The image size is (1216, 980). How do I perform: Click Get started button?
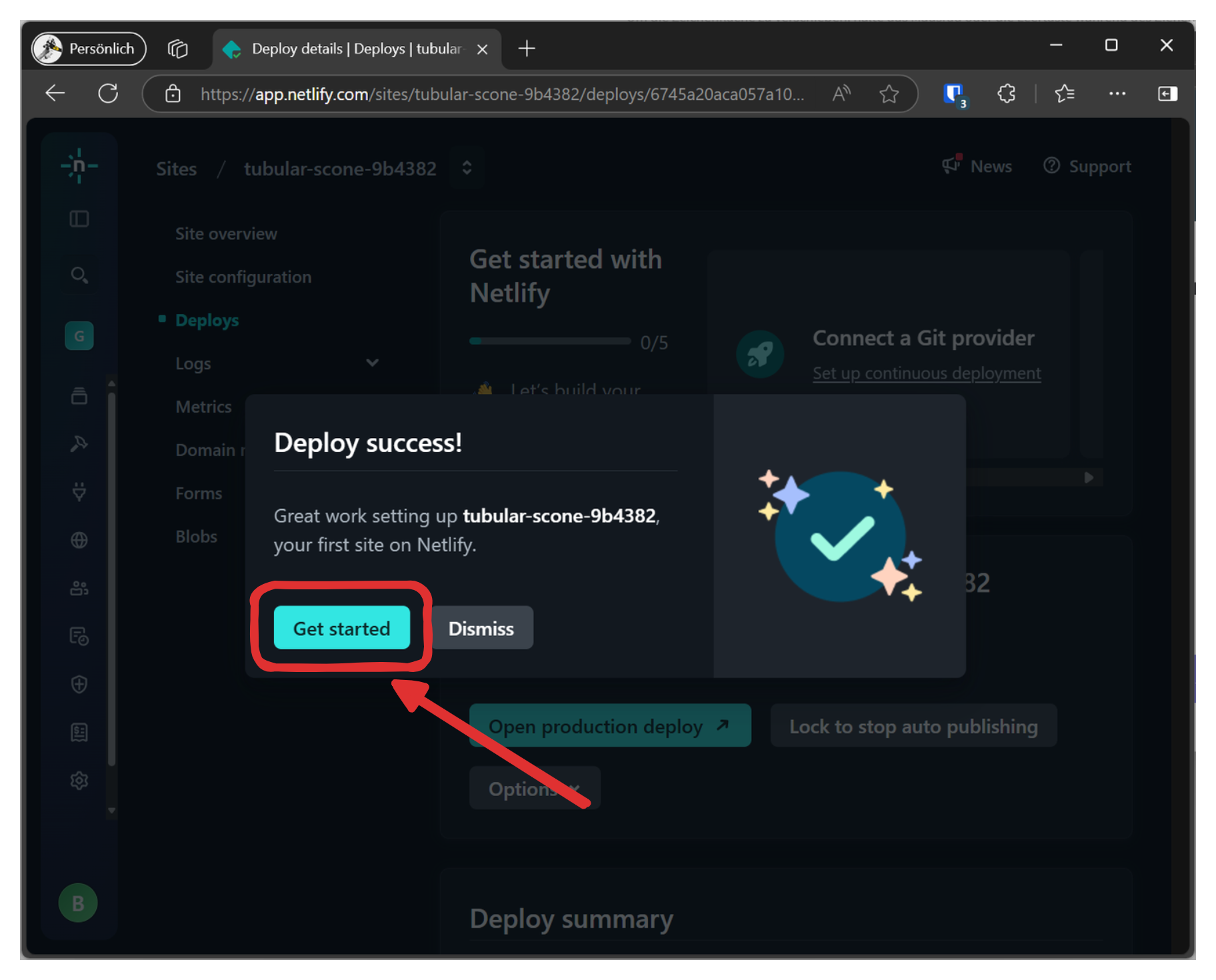342,628
